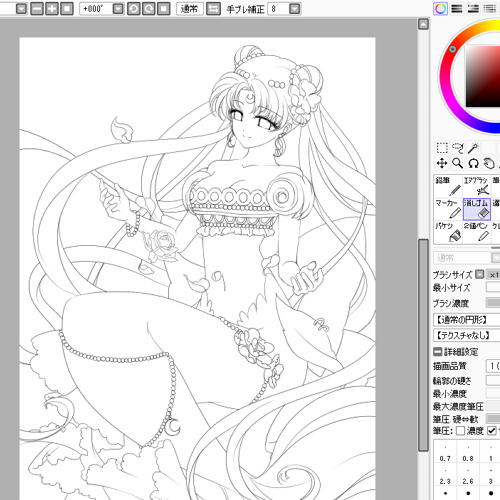Open the 【通常の円形】 brush shape dropdown

pos(467,320)
